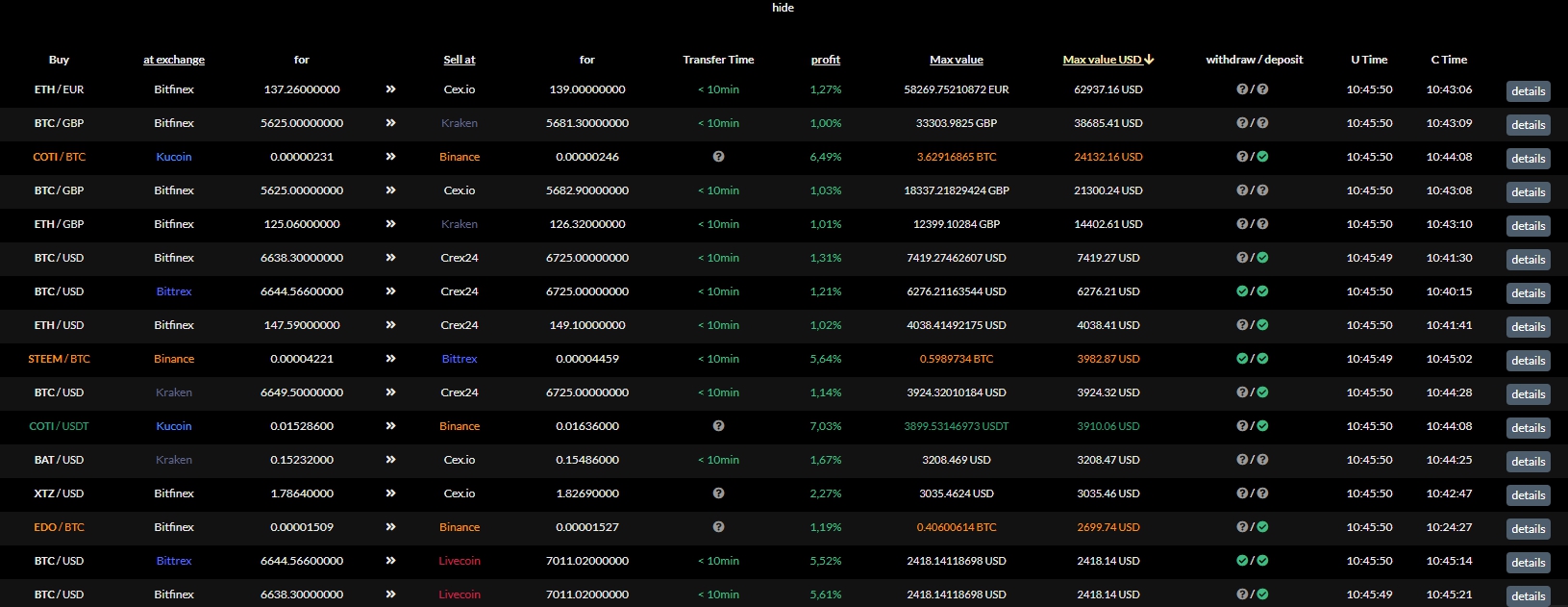Click Cex.io sell exchange in XTZ/USD row
The height and width of the screenshot is (607, 1568).
pyautogui.click(x=460, y=493)
